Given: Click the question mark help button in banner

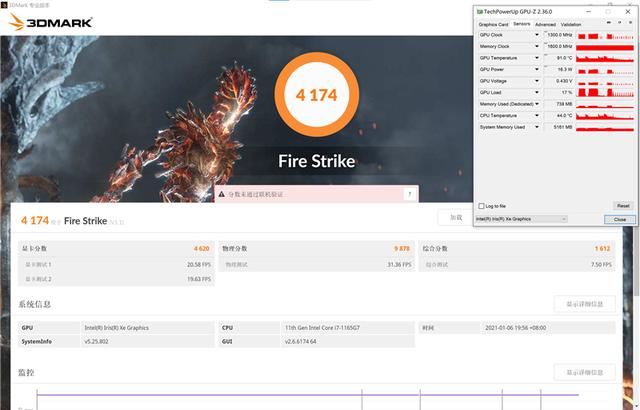Looking at the screenshot, I should (409, 194).
